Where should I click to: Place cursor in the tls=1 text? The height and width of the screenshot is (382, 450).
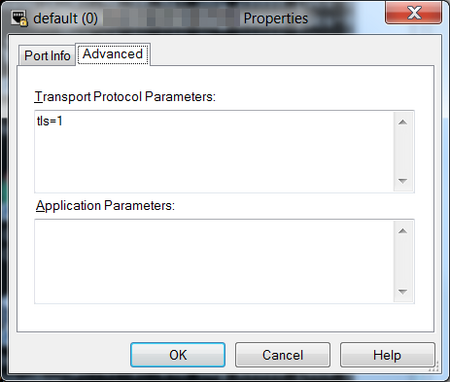[49, 121]
